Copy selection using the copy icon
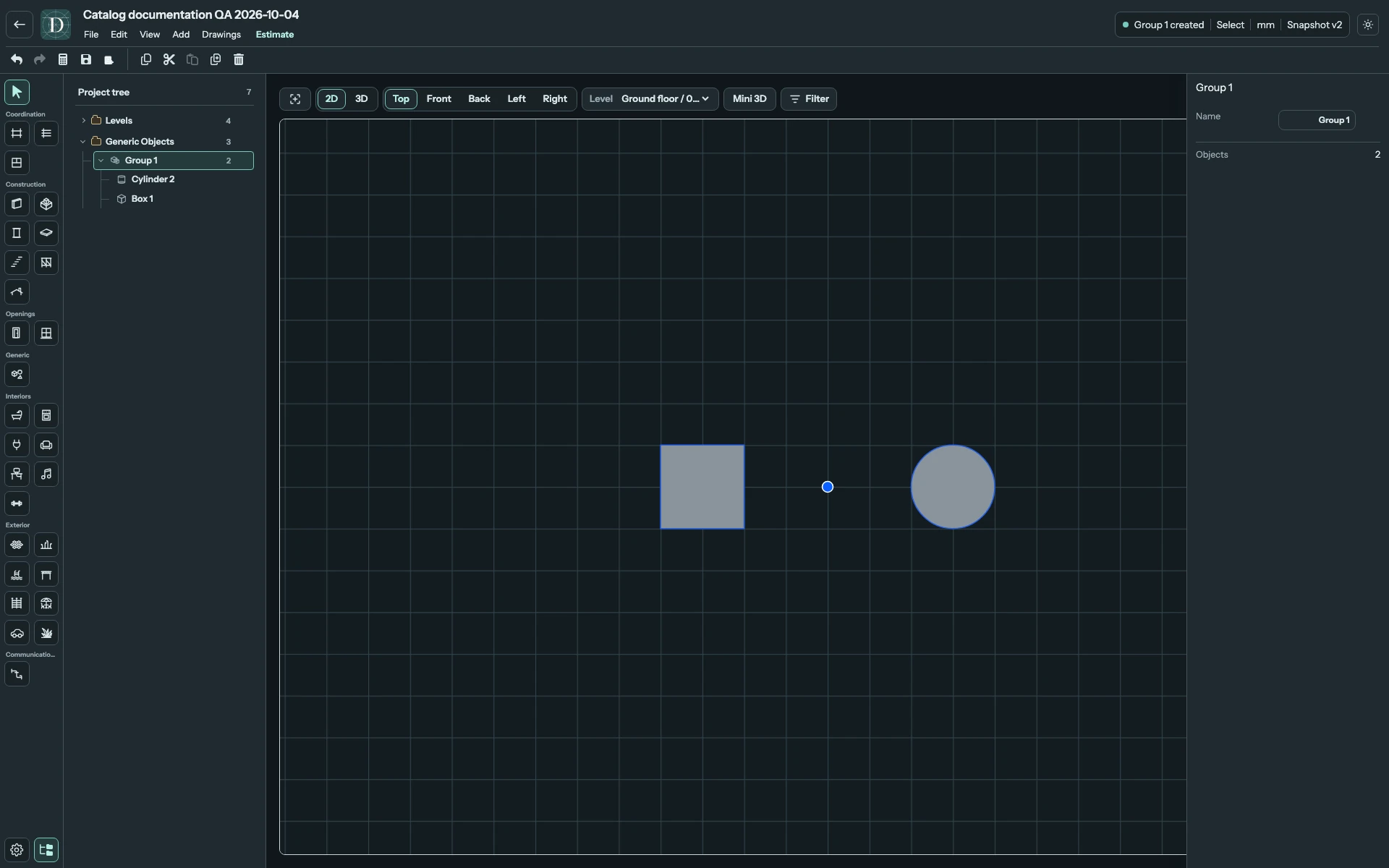The width and height of the screenshot is (1389, 868). coord(146,59)
